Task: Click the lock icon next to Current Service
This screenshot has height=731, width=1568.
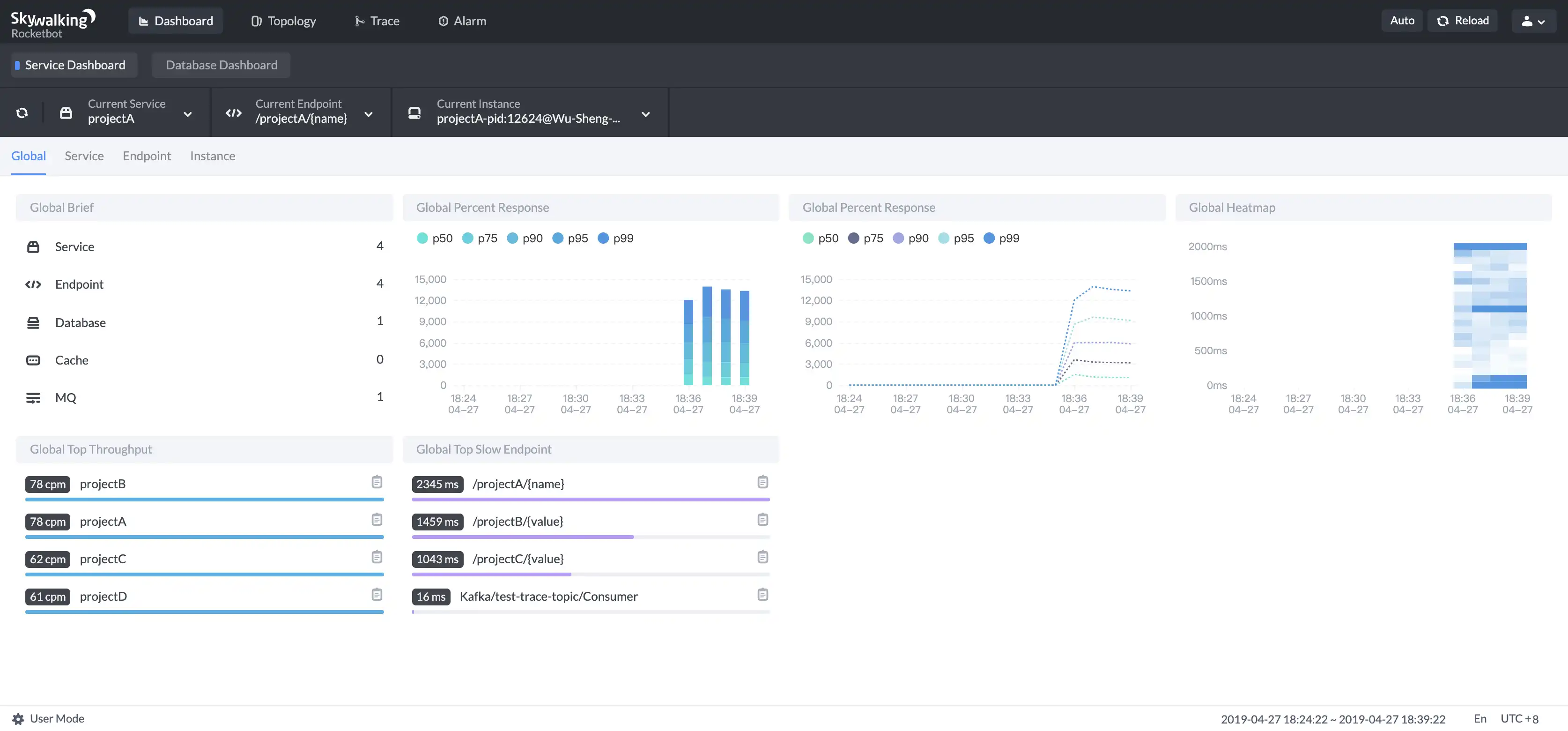Action: click(65, 111)
